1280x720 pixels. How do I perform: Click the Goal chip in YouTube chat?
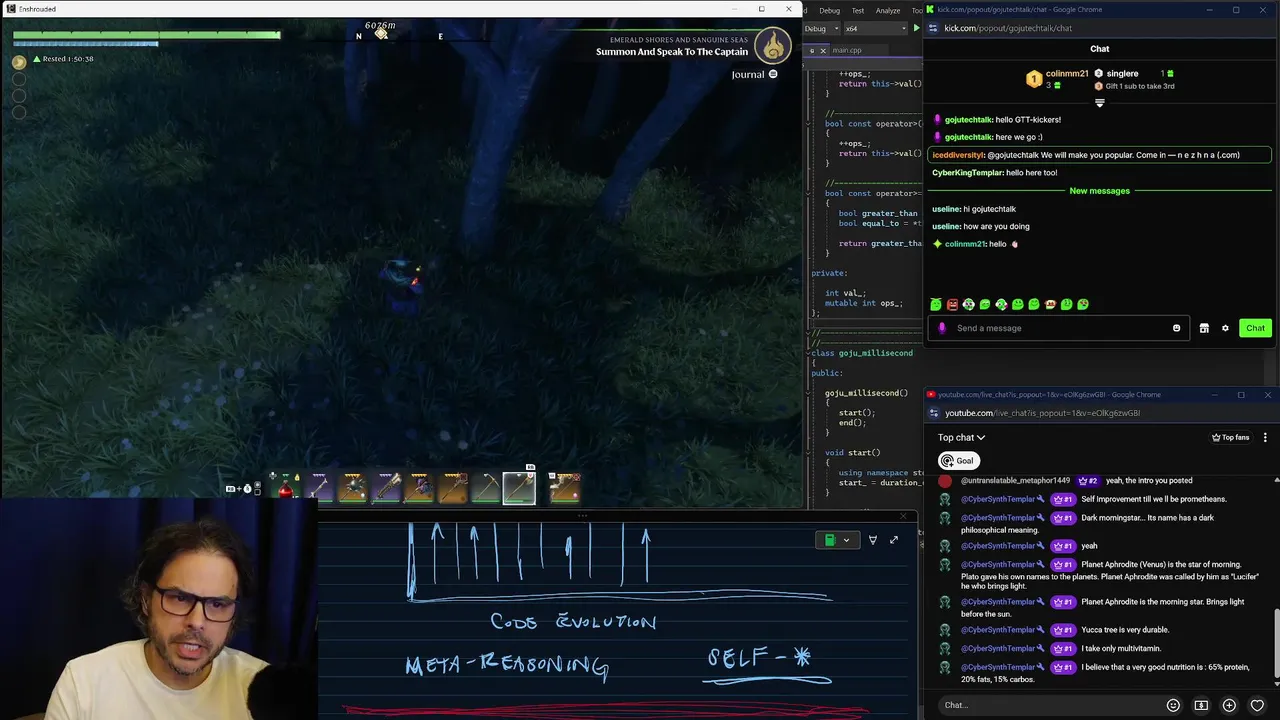(957, 461)
